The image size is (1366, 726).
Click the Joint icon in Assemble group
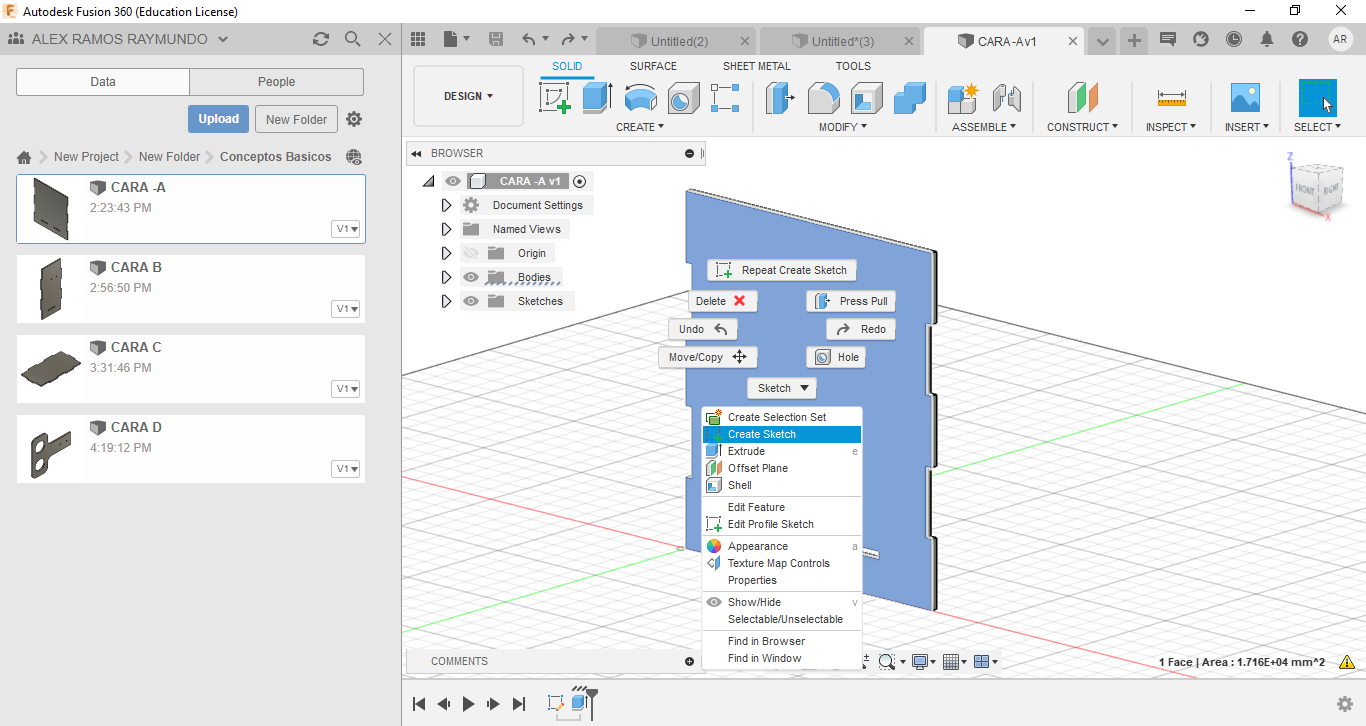(x=1006, y=98)
